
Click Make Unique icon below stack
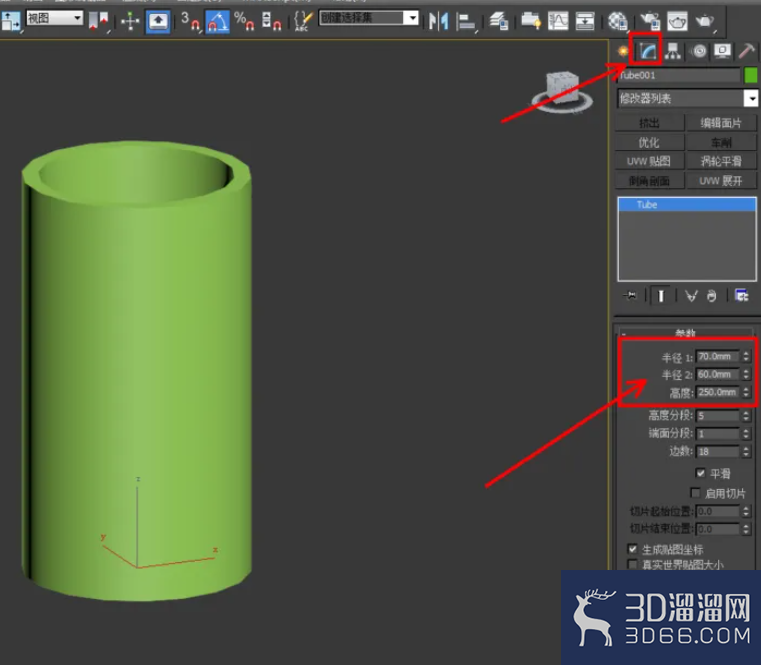[x=691, y=295]
